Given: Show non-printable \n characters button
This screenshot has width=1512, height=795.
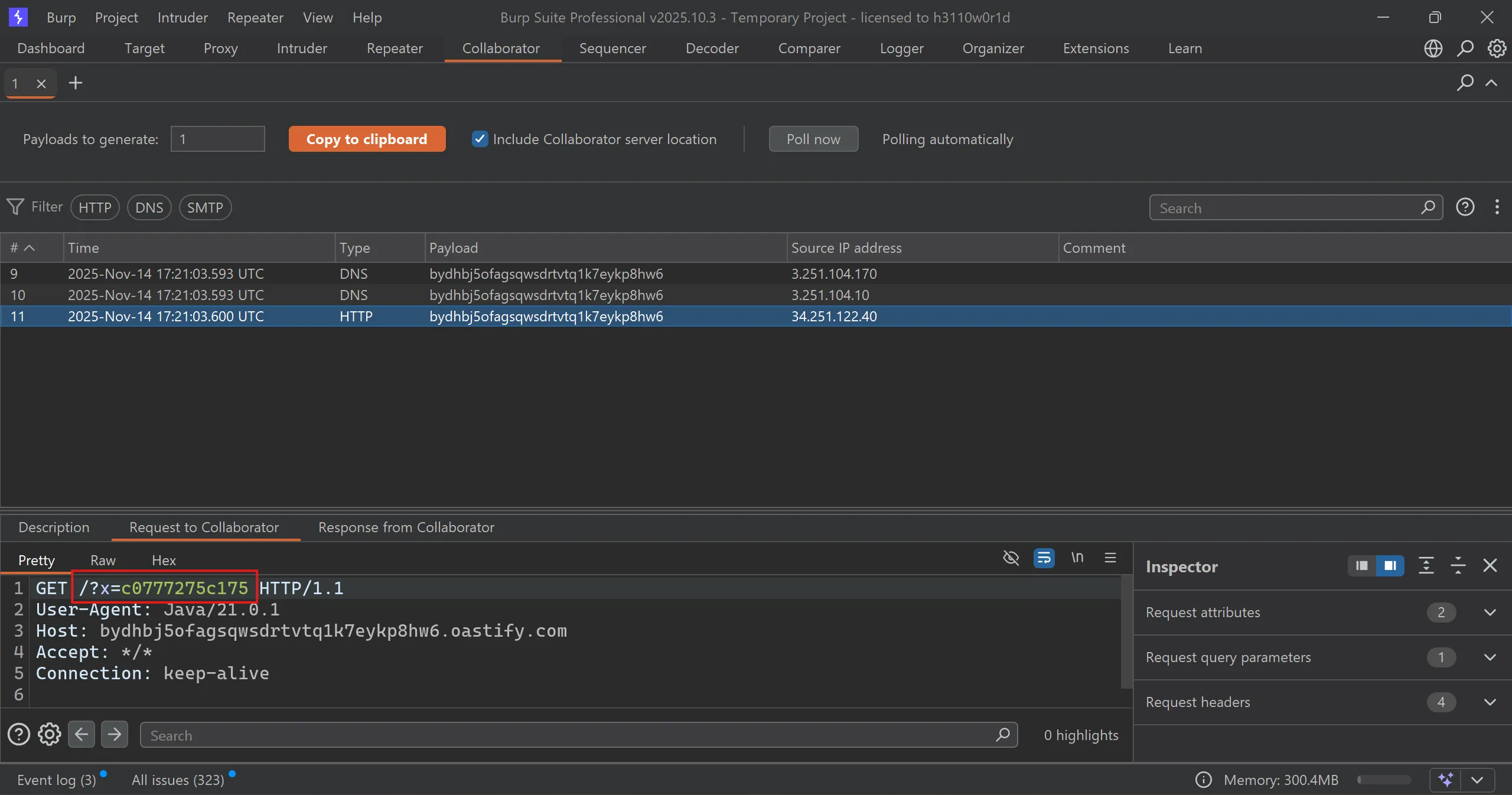Looking at the screenshot, I should [1077, 558].
